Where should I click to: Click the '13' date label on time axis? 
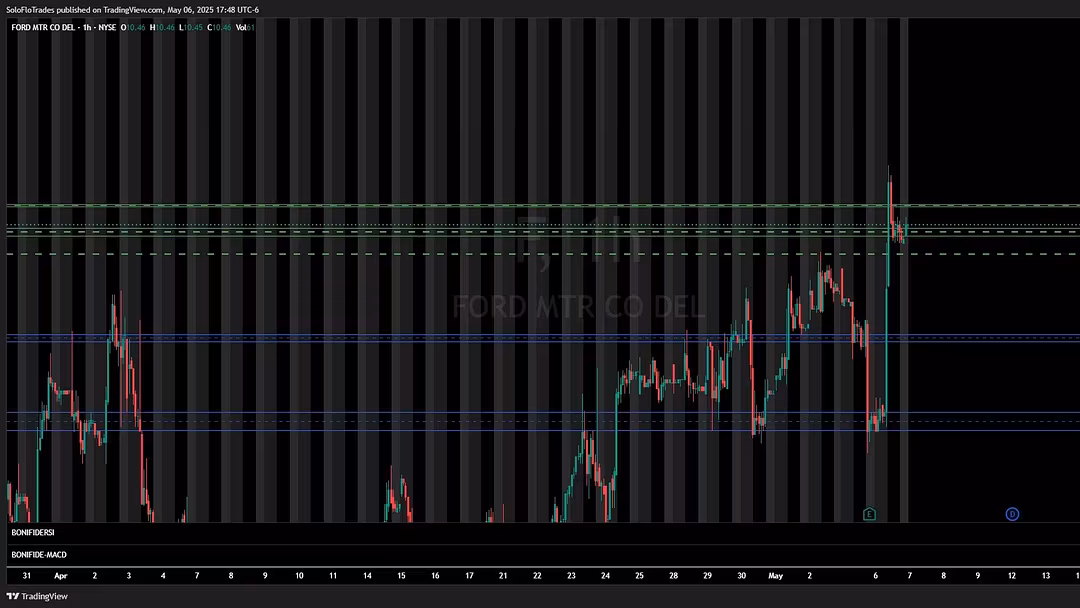[1046, 576]
